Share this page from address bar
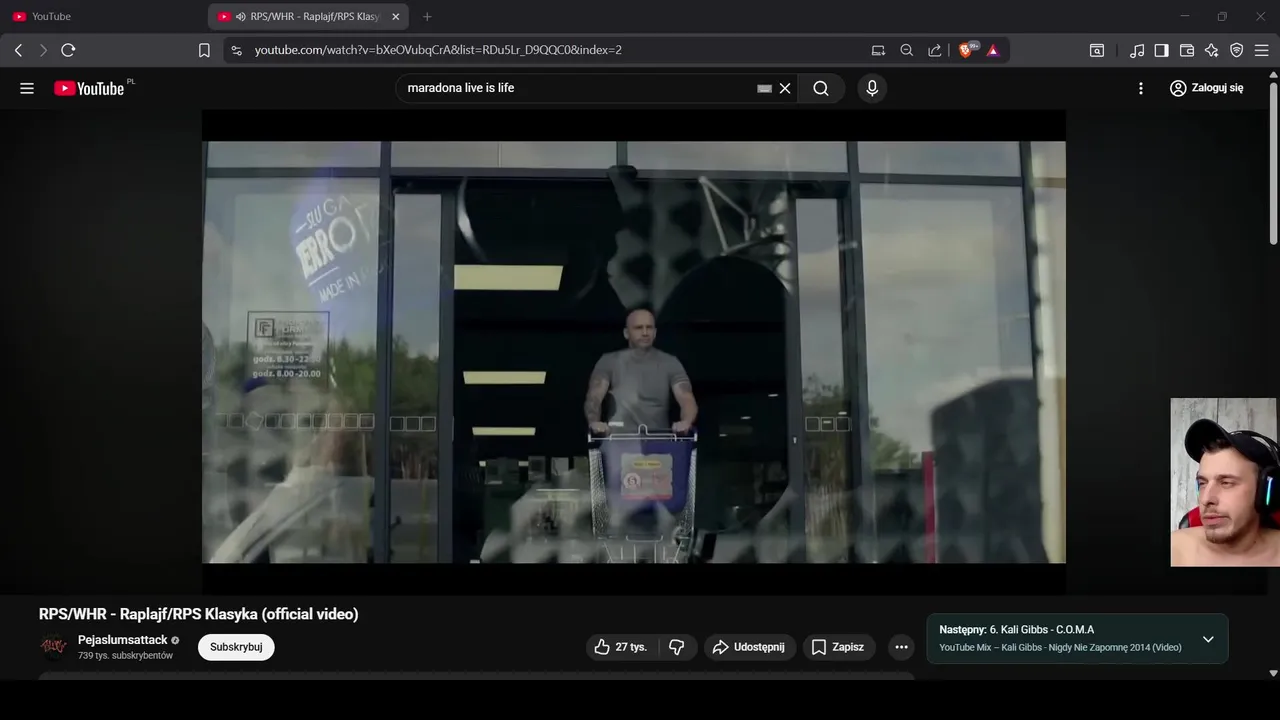The height and width of the screenshot is (720, 1280). [935, 50]
